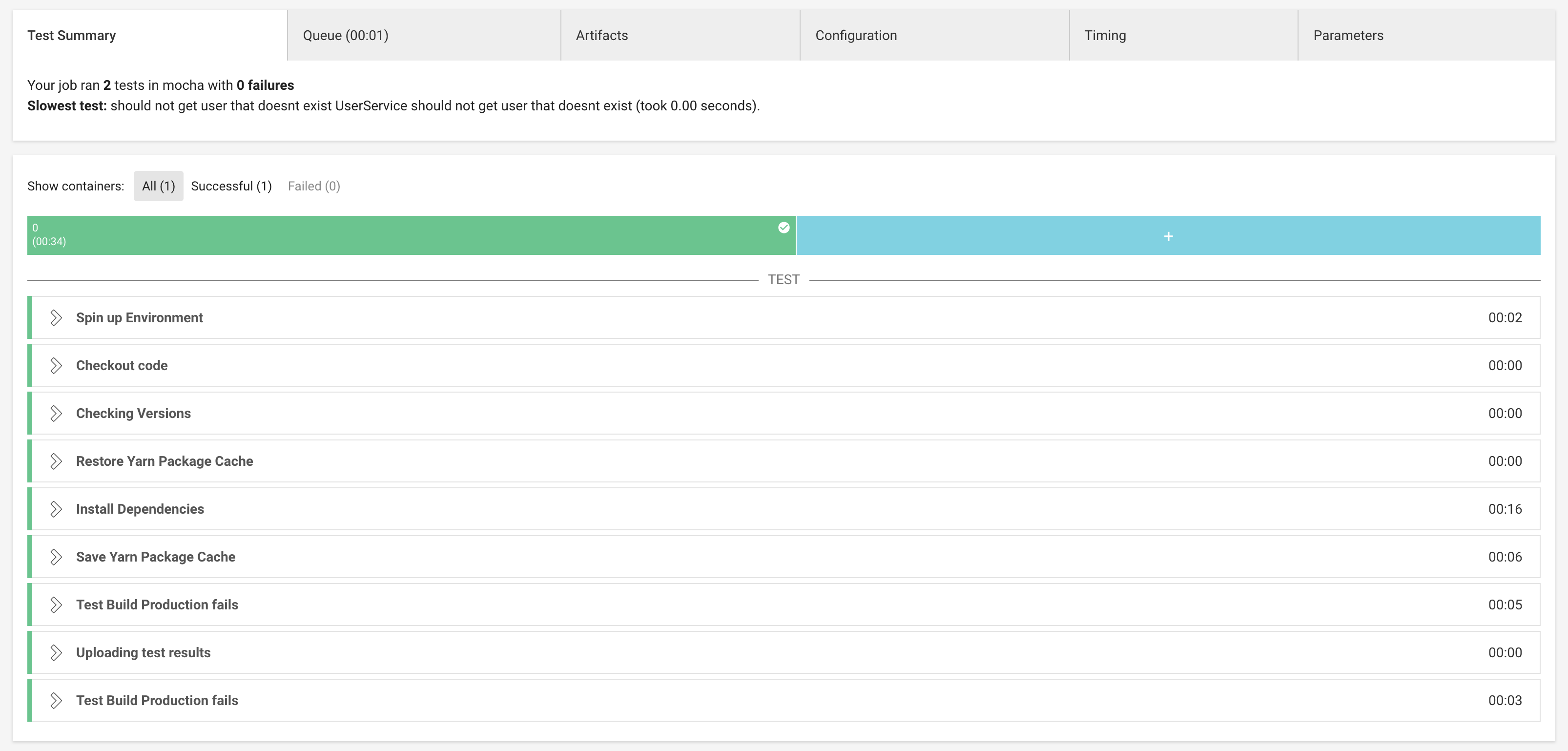Open the Artifacts tab
Image resolution: width=1568 pixels, height=751 pixels.
[601, 35]
